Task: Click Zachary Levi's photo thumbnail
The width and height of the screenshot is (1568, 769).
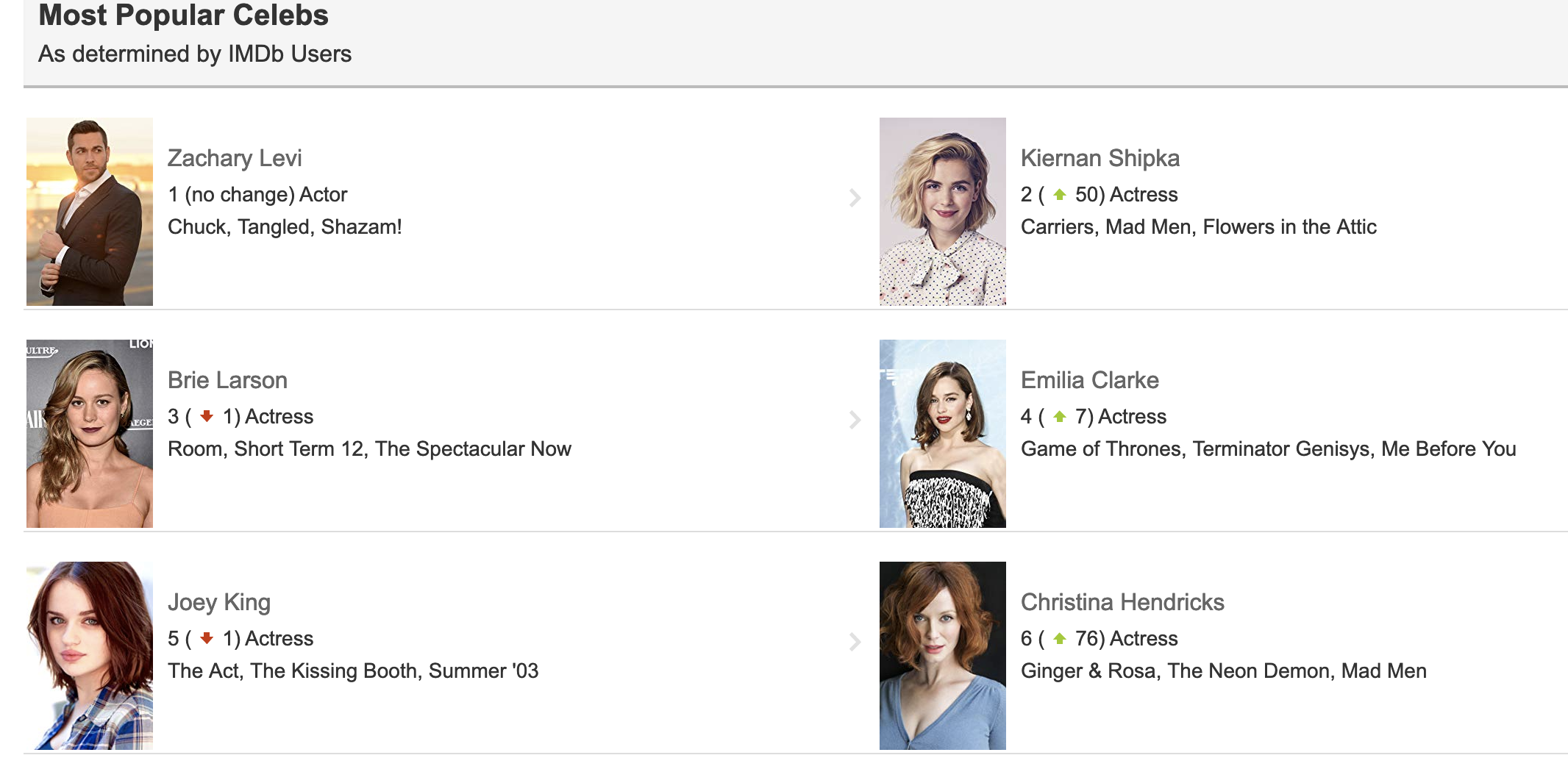Action: [89, 212]
